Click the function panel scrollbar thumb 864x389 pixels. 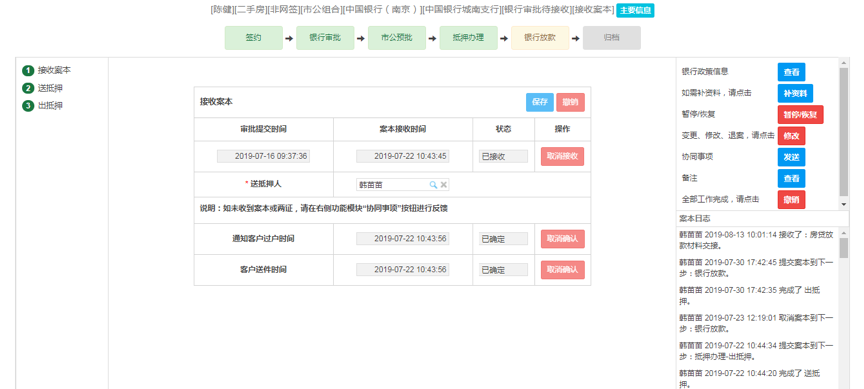click(x=844, y=132)
